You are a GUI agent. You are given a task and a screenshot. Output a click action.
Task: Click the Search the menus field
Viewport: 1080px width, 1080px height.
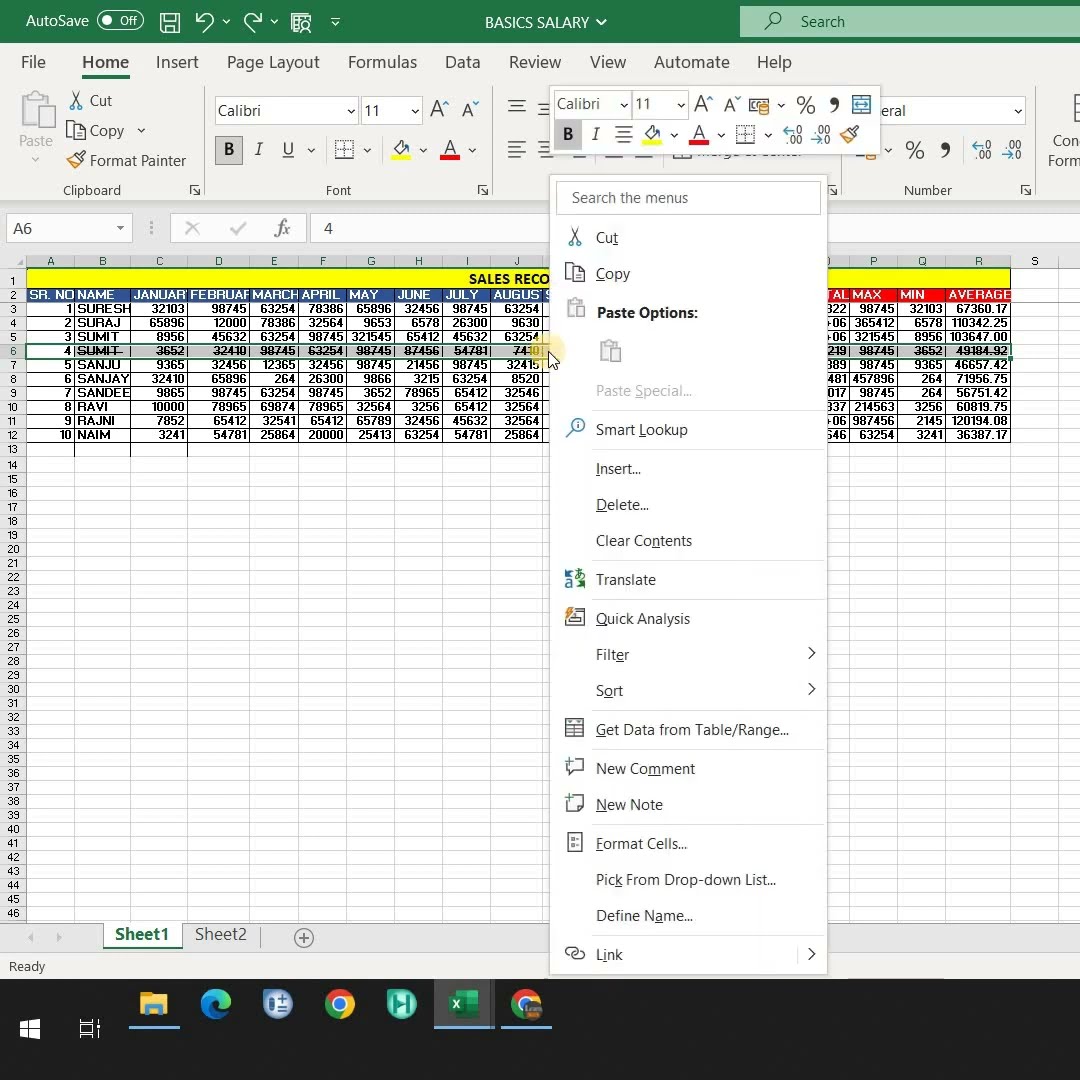tap(688, 198)
